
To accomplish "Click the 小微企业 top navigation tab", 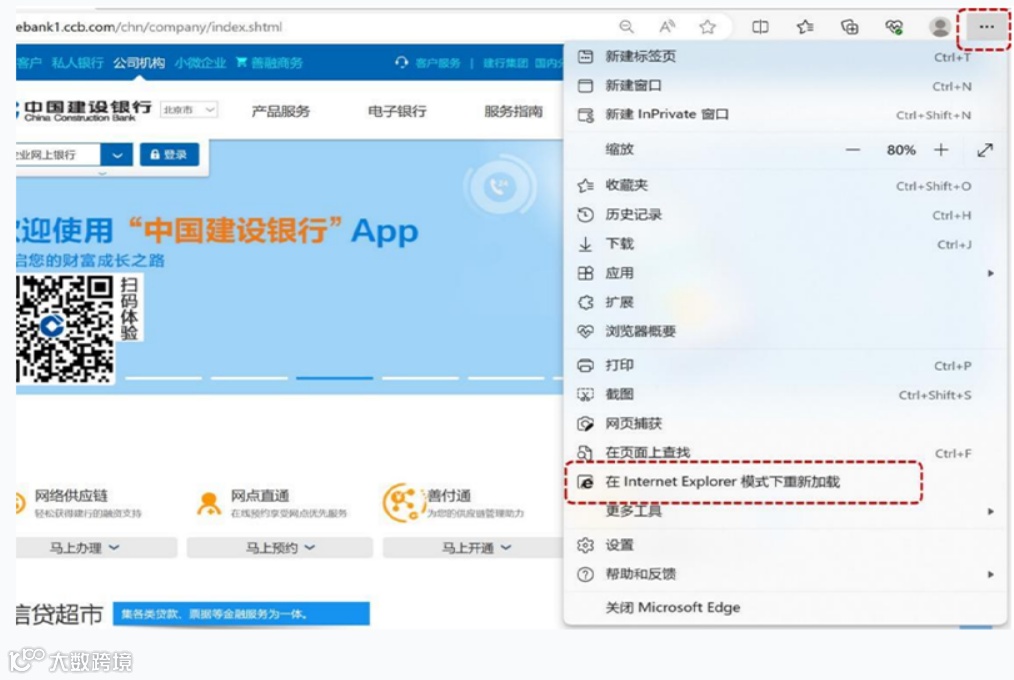I will pyautogui.click(x=200, y=63).
